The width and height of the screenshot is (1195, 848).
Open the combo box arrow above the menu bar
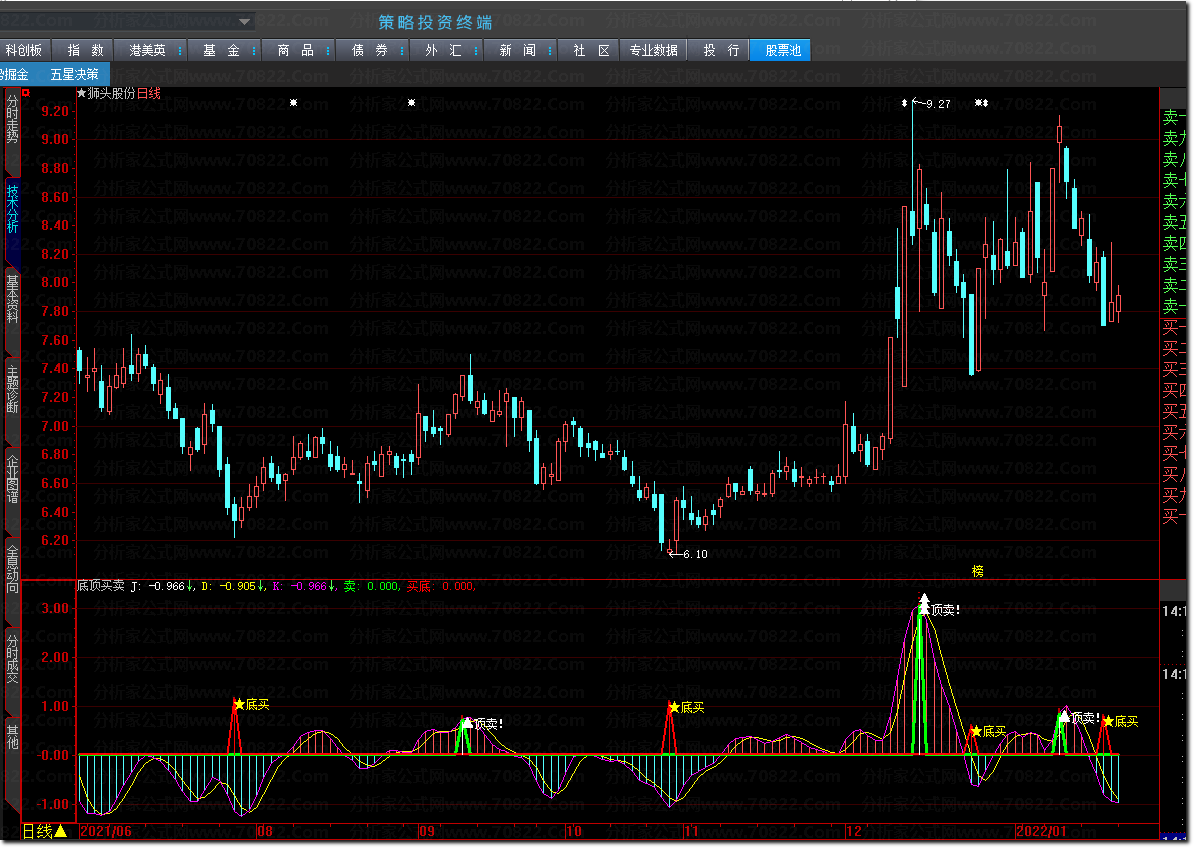pos(244,21)
